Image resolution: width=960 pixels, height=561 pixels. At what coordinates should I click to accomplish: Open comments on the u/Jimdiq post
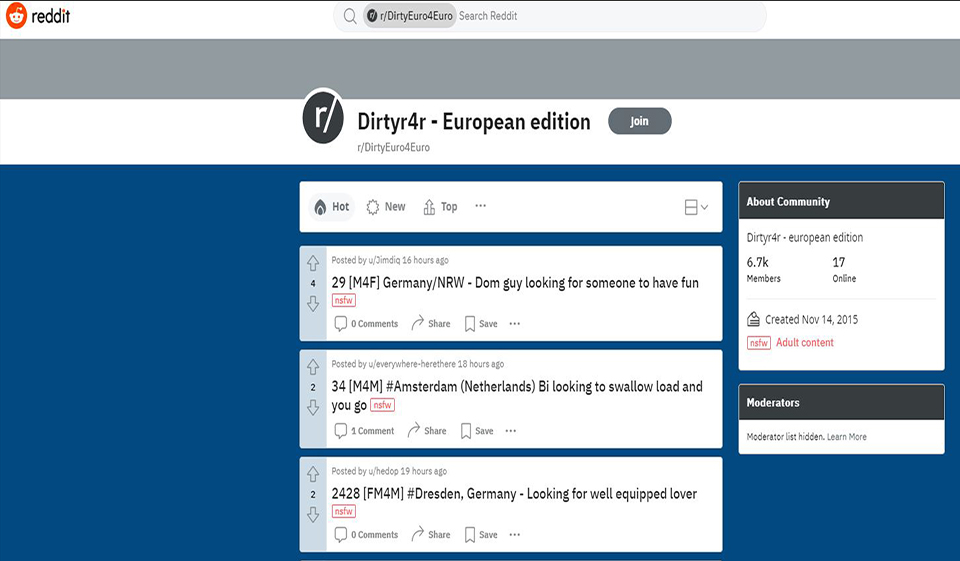coord(366,324)
